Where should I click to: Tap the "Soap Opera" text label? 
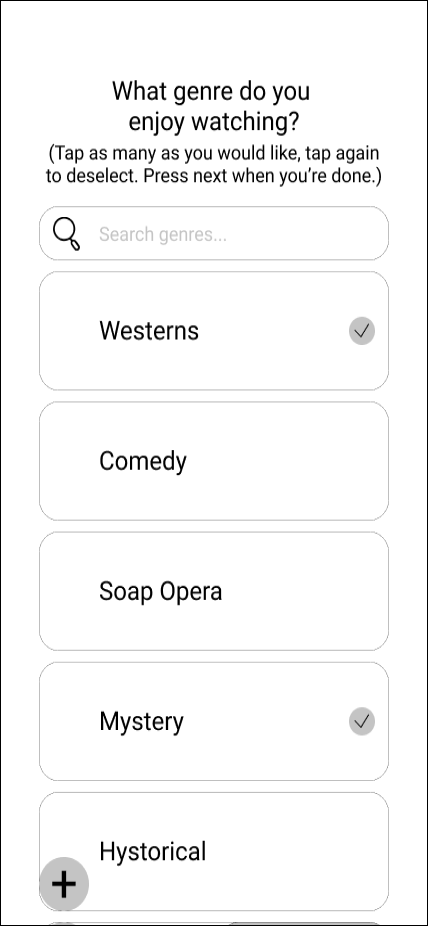(161, 592)
